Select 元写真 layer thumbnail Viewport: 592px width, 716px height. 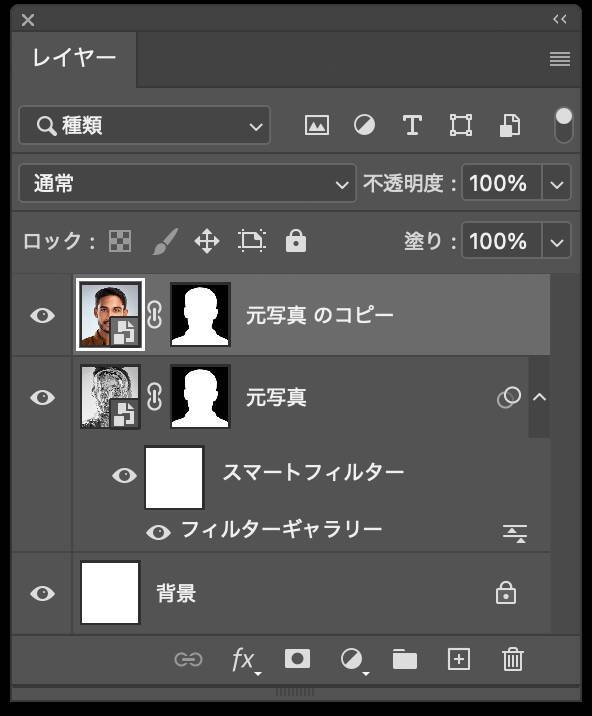110,396
